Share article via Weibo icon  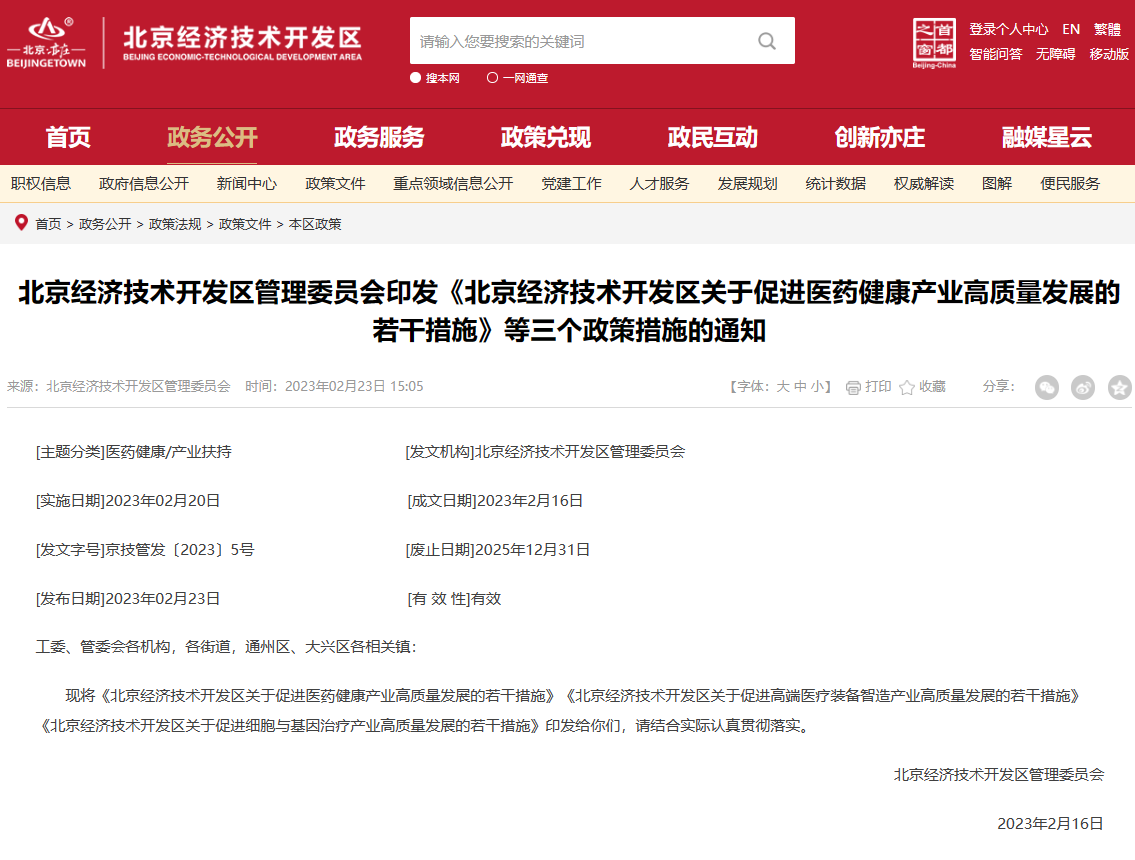click(x=1083, y=387)
